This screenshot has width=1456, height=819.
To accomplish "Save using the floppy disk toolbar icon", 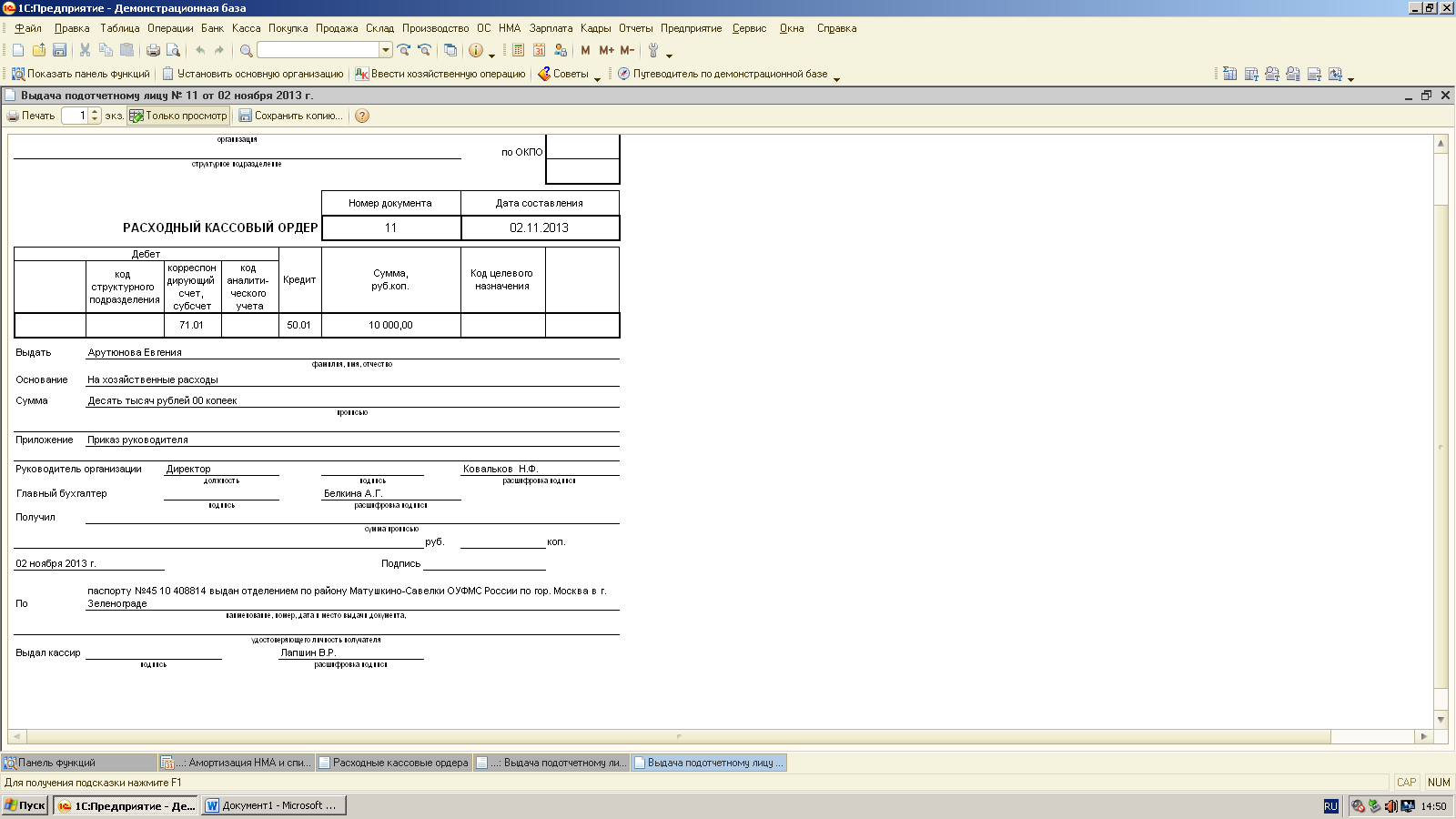I will 60,50.
